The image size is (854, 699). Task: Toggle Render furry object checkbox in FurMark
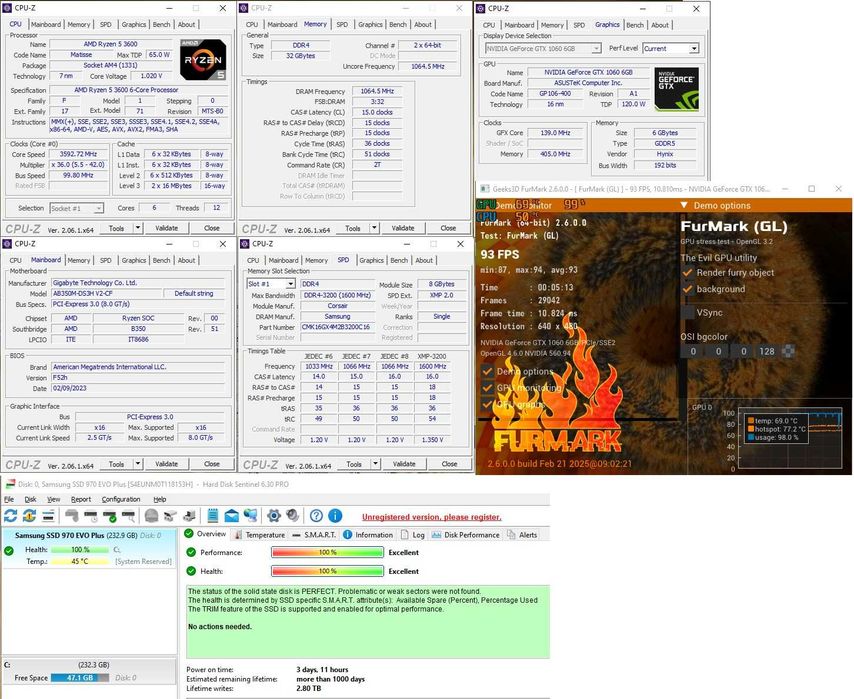point(687,272)
